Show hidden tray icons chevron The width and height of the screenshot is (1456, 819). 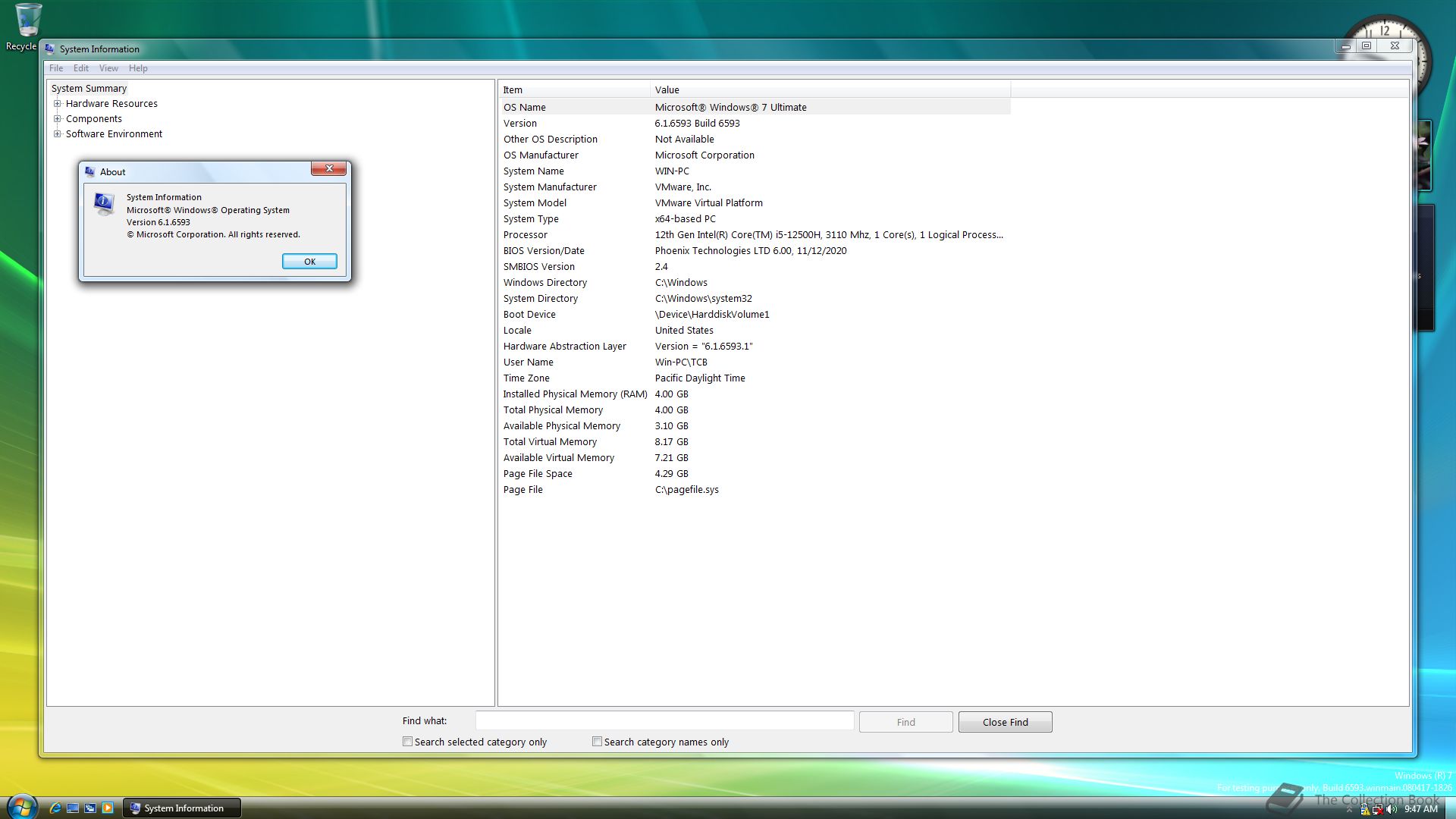click(x=1349, y=810)
